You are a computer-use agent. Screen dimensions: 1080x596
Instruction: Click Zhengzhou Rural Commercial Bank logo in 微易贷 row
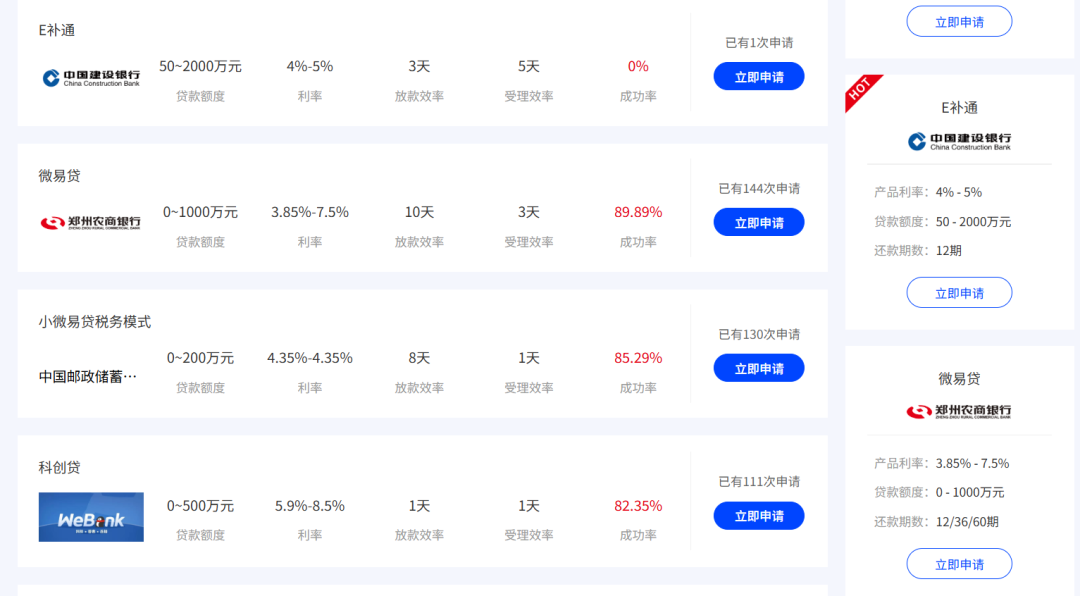91,222
